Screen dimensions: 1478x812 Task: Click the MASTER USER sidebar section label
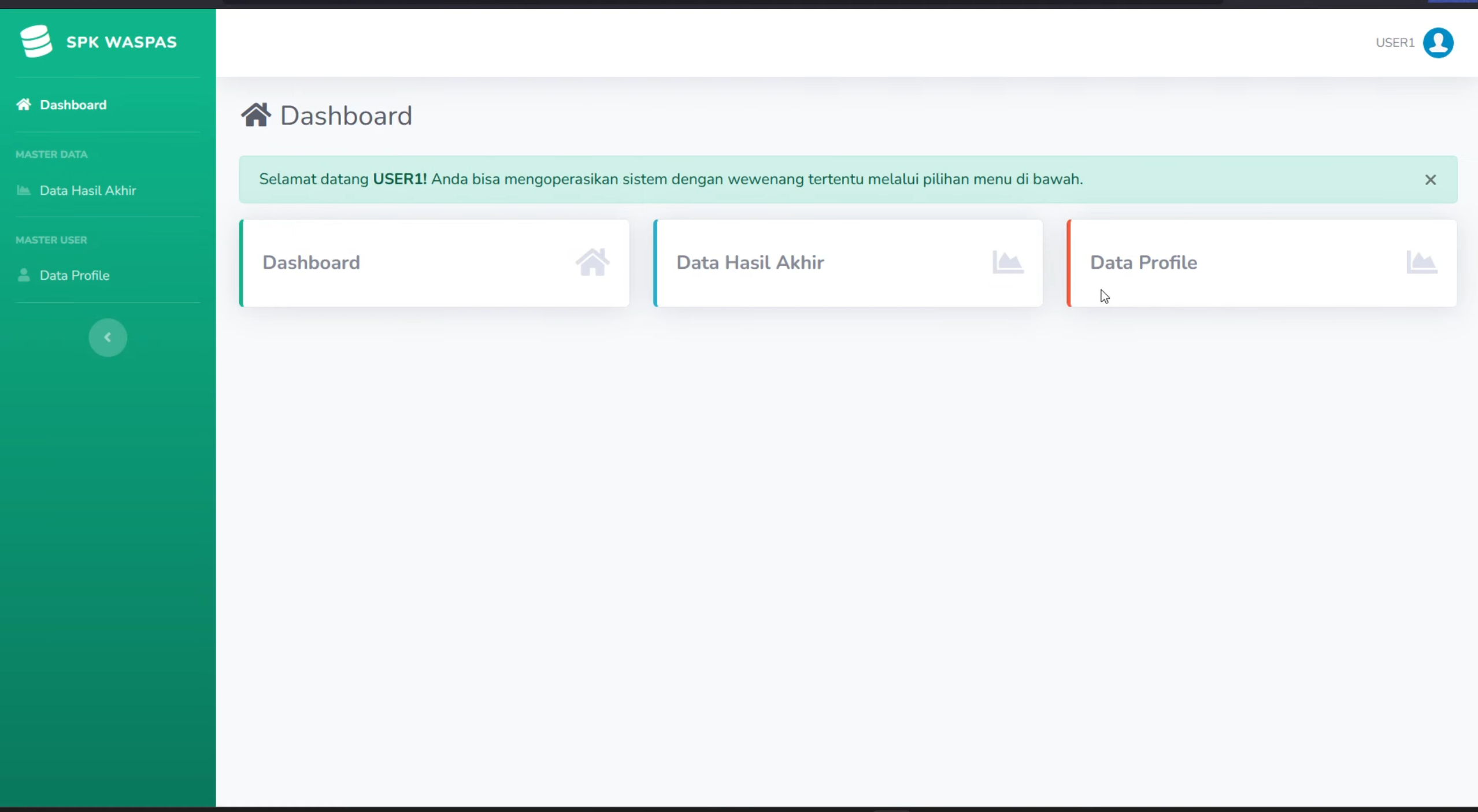pos(51,240)
